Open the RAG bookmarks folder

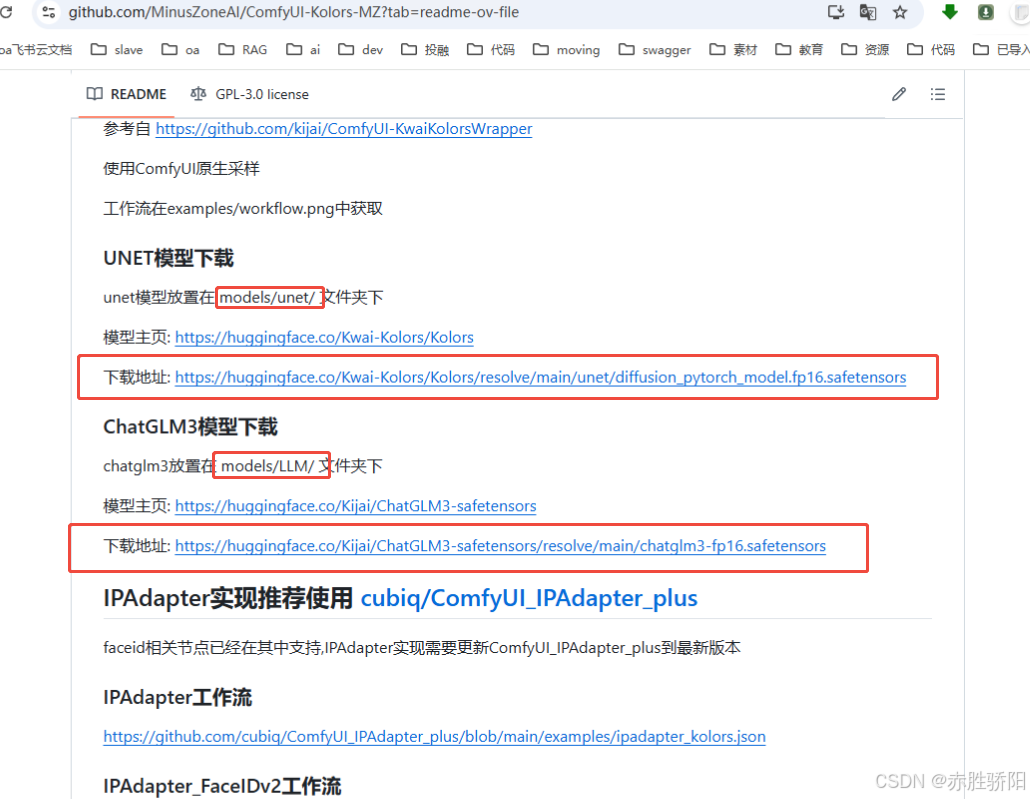243,50
